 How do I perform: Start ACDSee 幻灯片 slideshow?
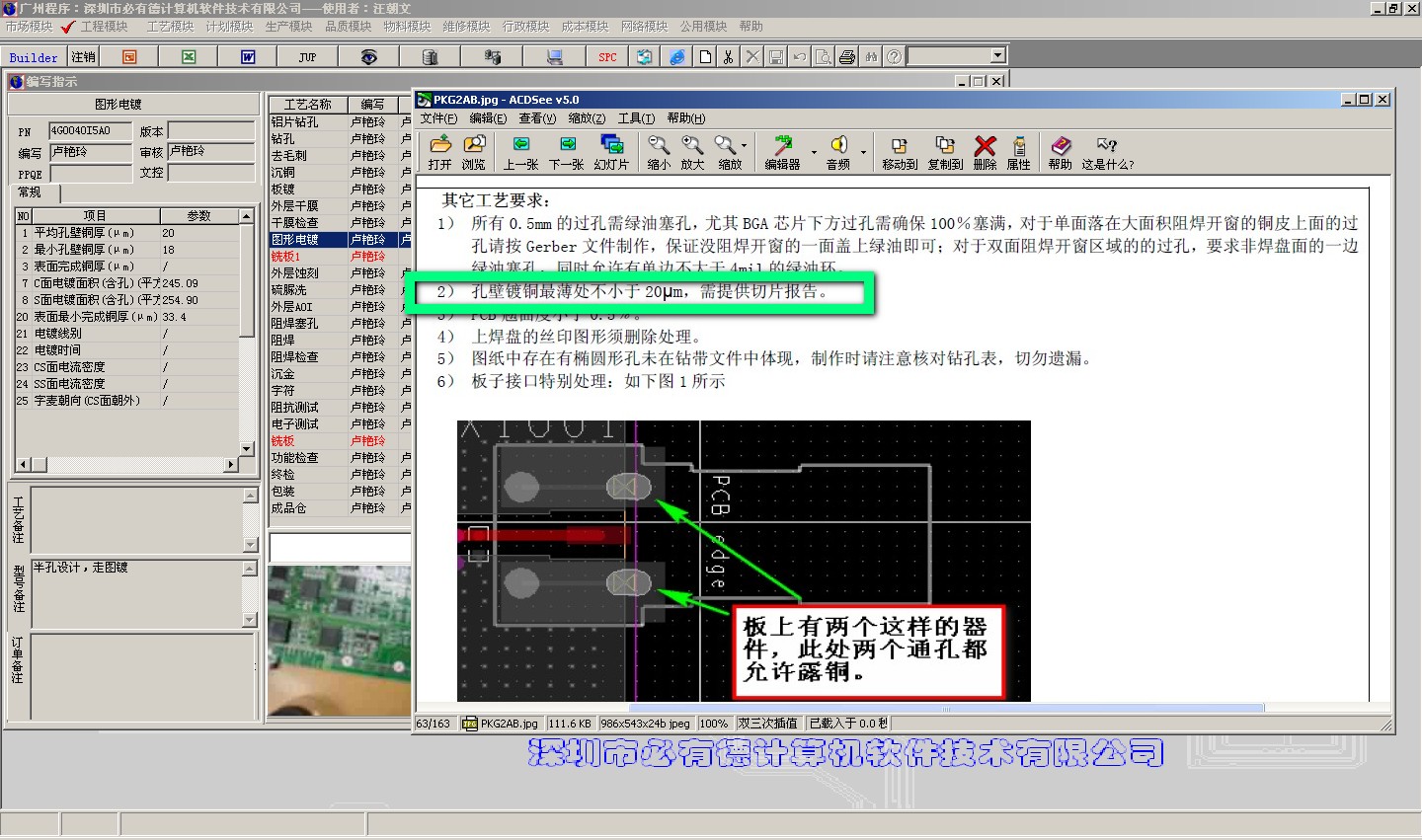click(611, 153)
